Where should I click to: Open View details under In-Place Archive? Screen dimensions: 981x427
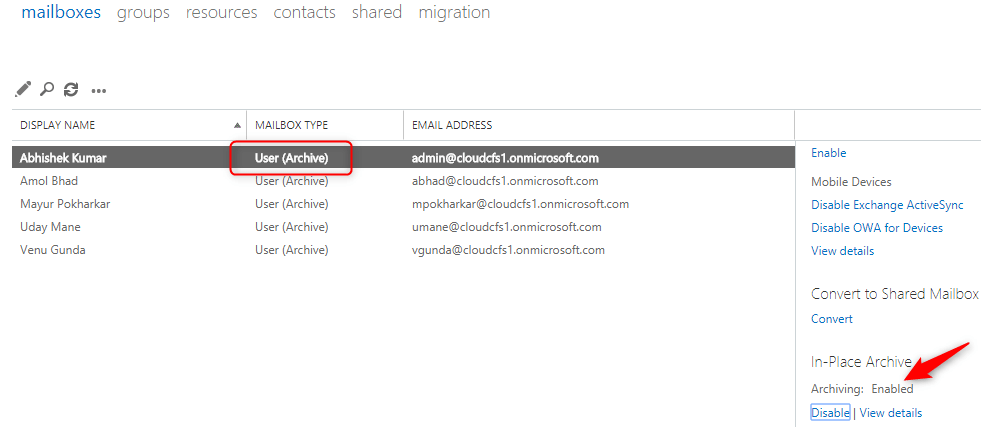891,413
